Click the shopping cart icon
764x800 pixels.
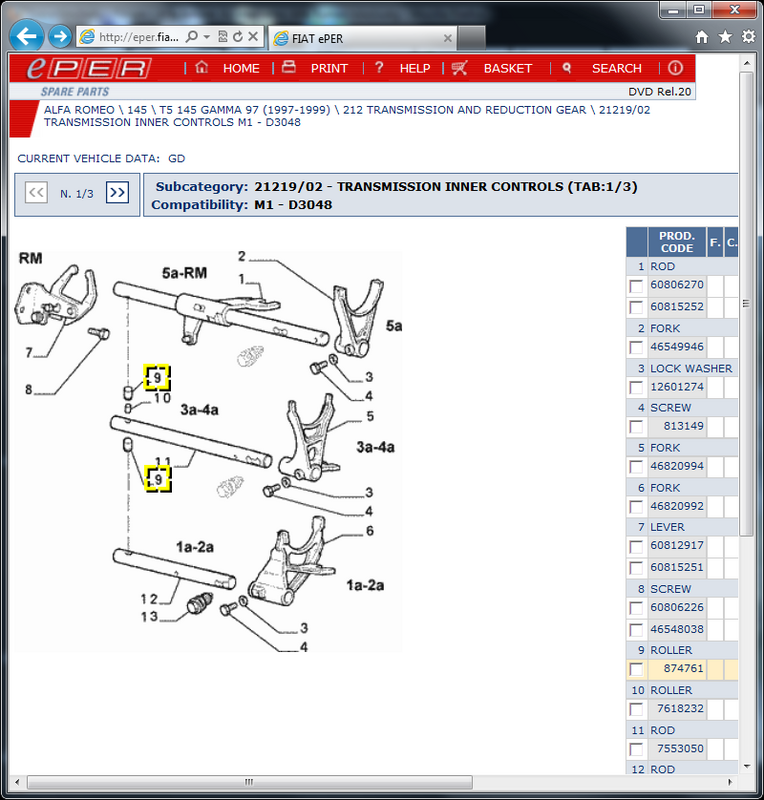point(459,68)
